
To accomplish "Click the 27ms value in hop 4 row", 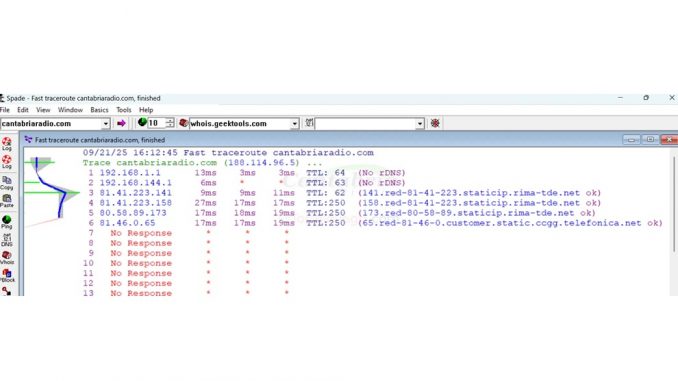I will click(x=205, y=203).
